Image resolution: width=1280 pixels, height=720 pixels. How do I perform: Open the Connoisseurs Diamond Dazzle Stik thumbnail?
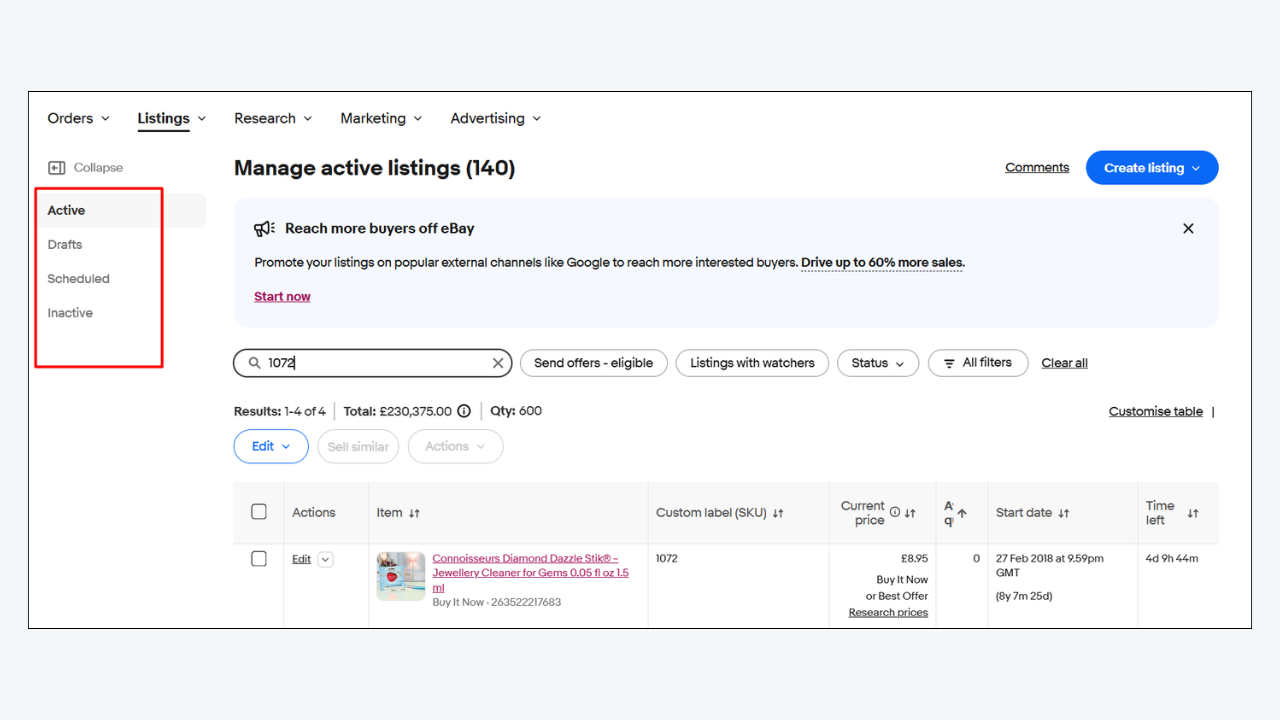[401, 576]
